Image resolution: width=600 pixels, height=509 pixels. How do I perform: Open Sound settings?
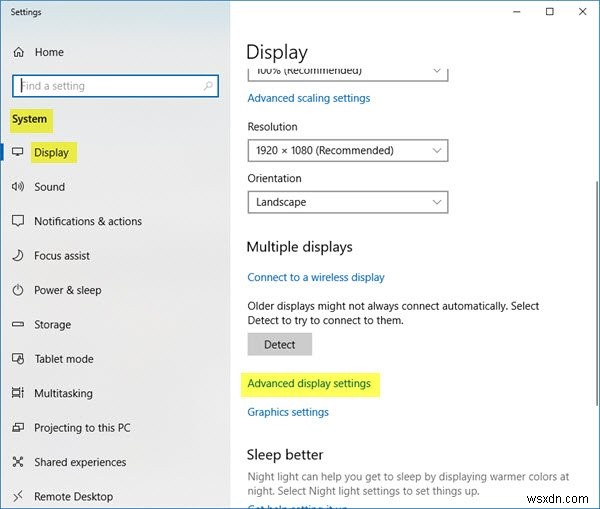pyautogui.click(x=49, y=187)
